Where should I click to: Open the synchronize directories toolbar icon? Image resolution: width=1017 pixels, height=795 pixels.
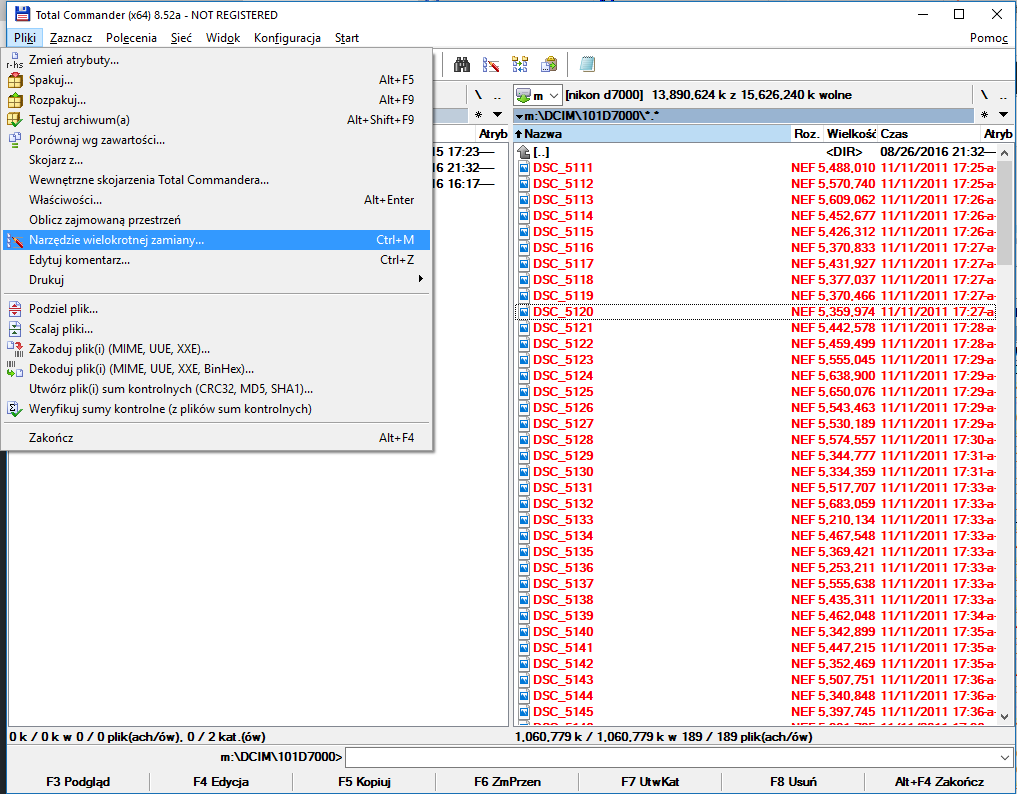[x=520, y=64]
